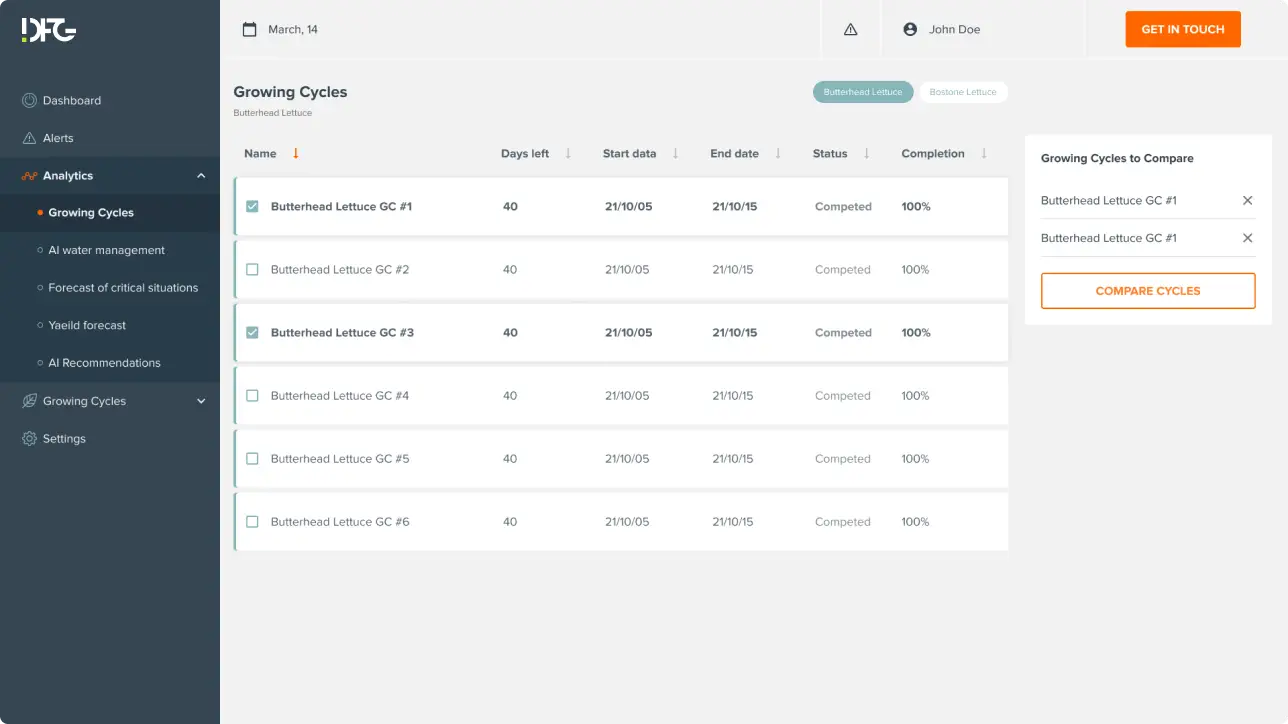Collapse the Analytics sidebar section
1288x724 pixels.
click(x=201, y=176)
